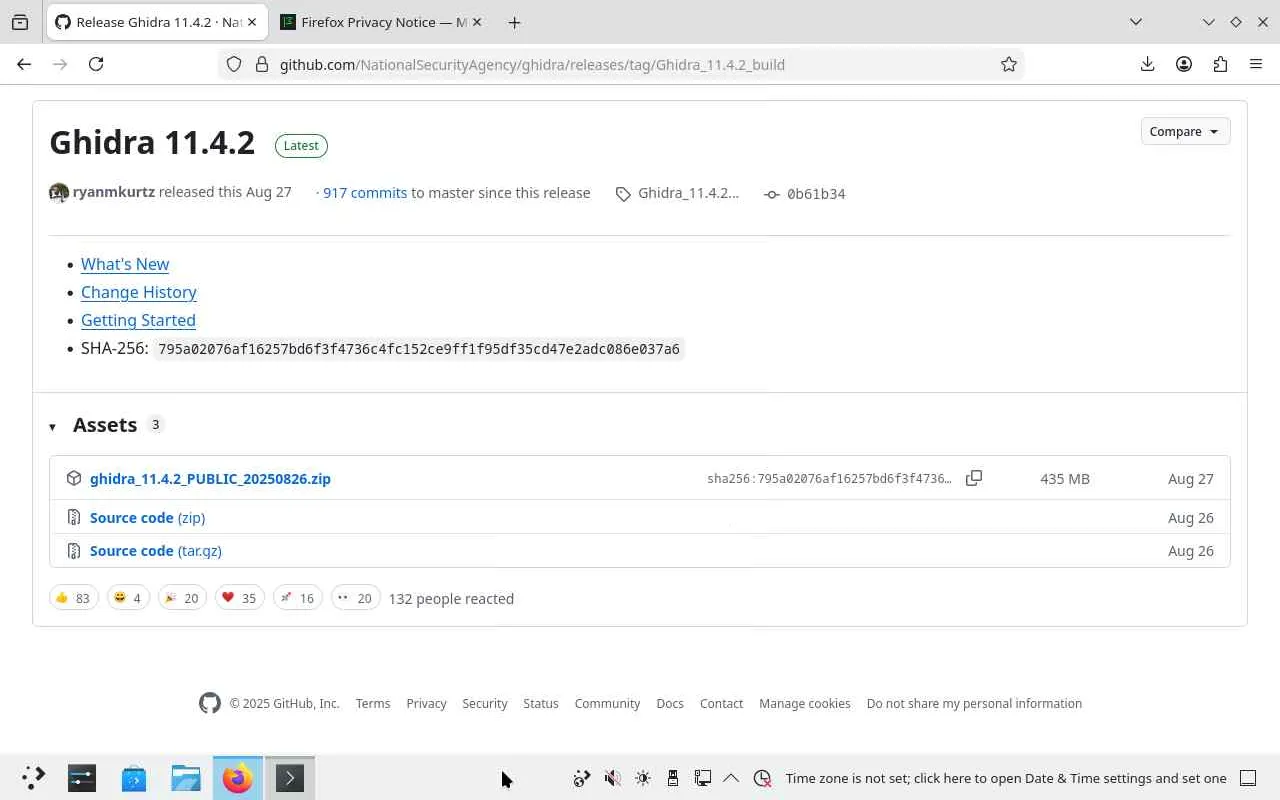Go back to the previous page

pos(24,64)
